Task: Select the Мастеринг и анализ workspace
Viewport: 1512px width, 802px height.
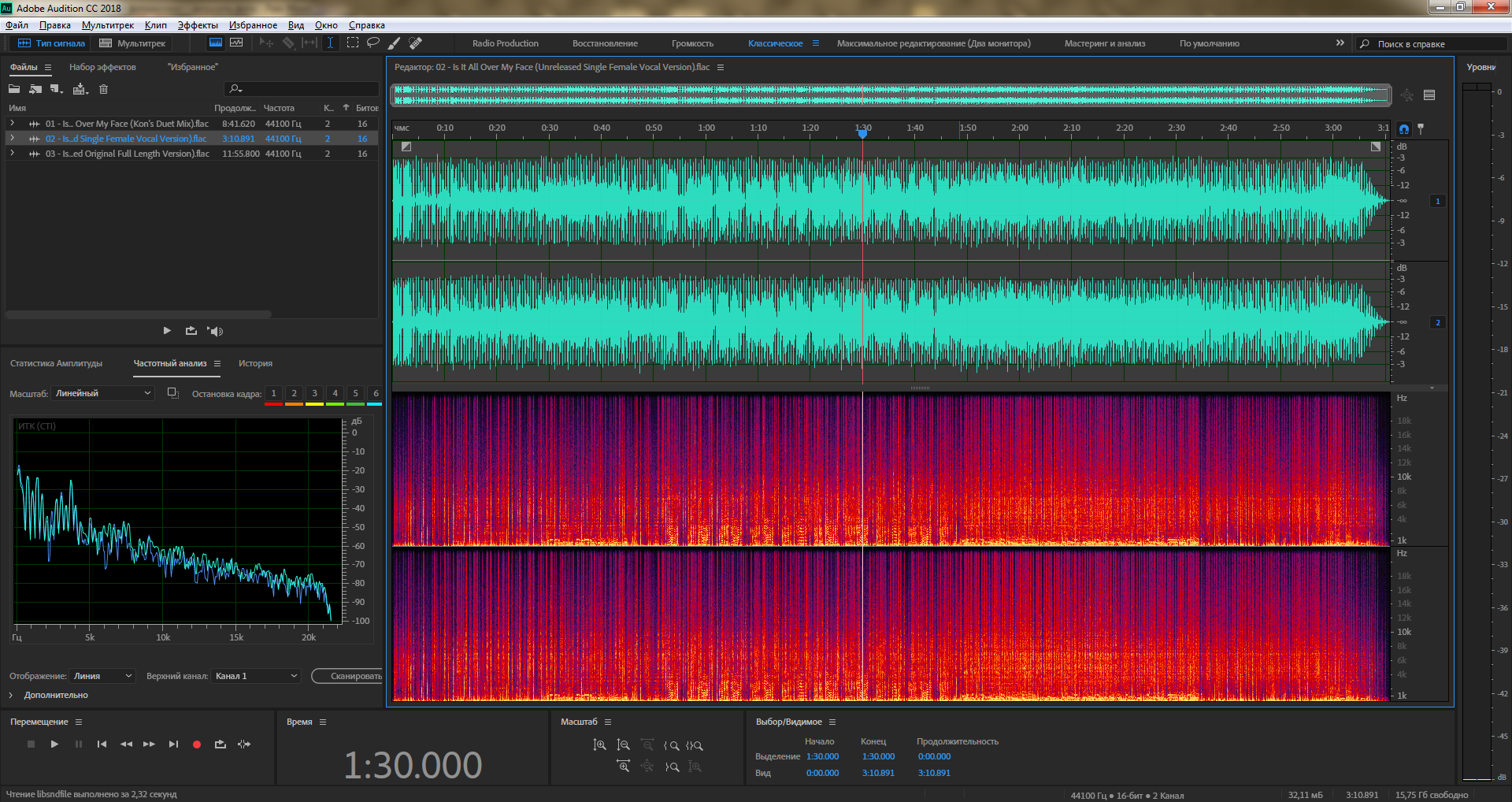Action: [x=1105, y=43]
